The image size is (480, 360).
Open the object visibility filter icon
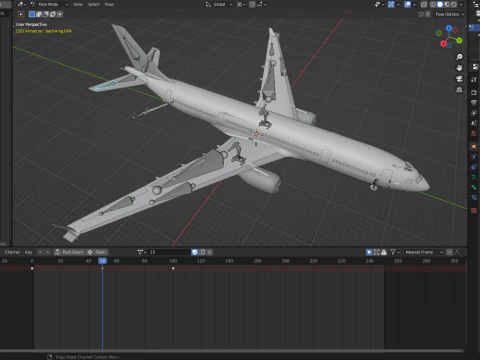coord(379,4)
